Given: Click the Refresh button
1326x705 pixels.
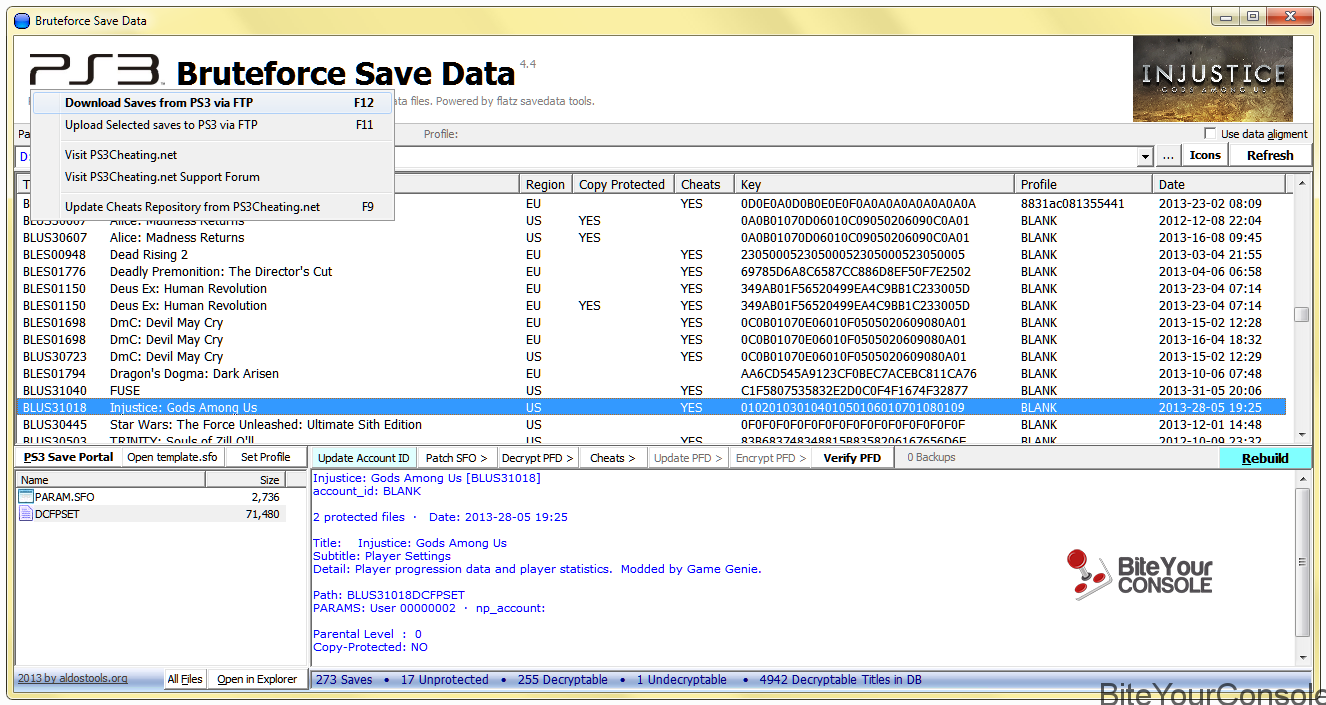Looking at the screenshot, I should [1270, 156].
